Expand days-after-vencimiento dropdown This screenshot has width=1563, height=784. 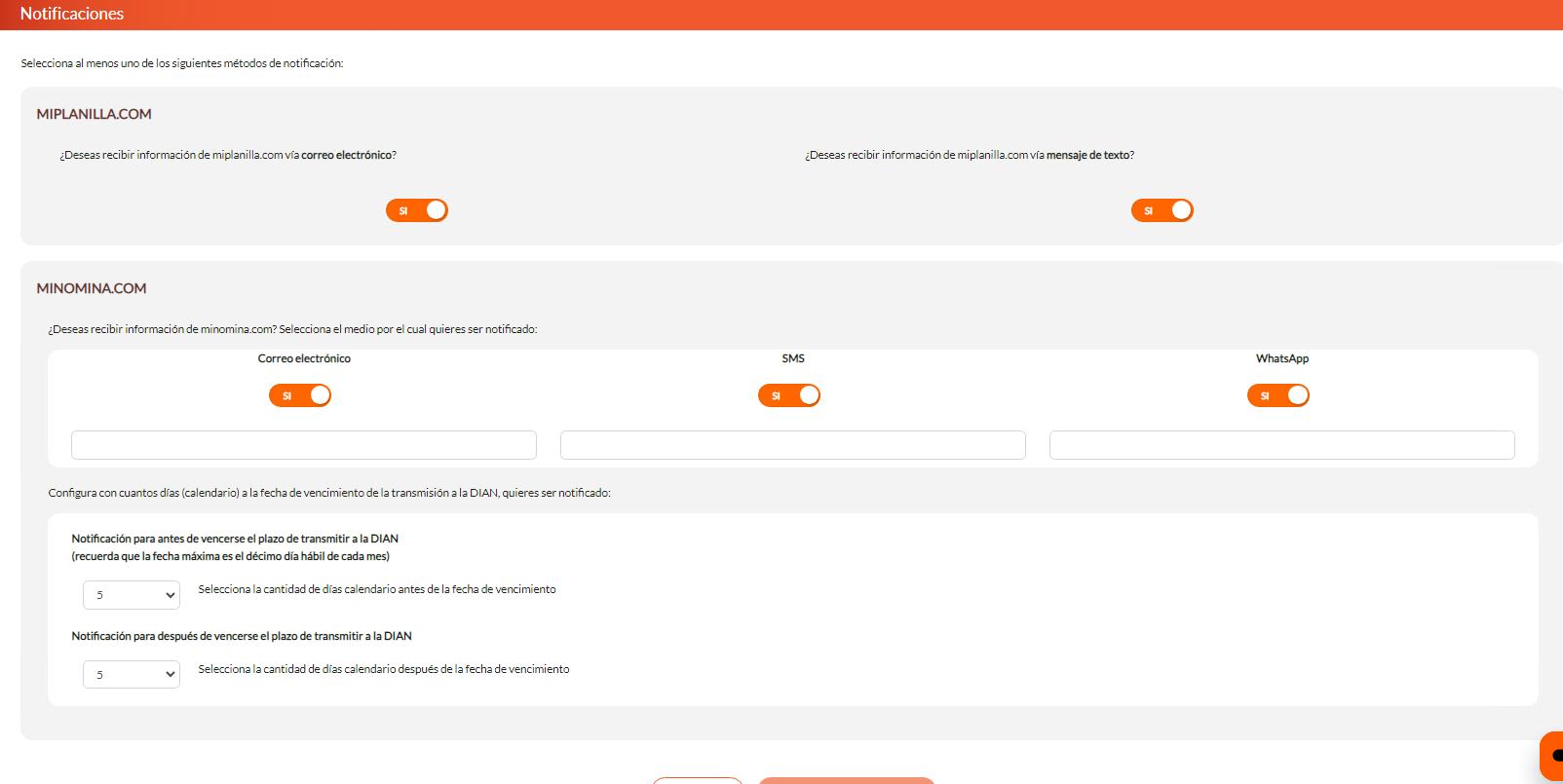click(x=132, y=675)
